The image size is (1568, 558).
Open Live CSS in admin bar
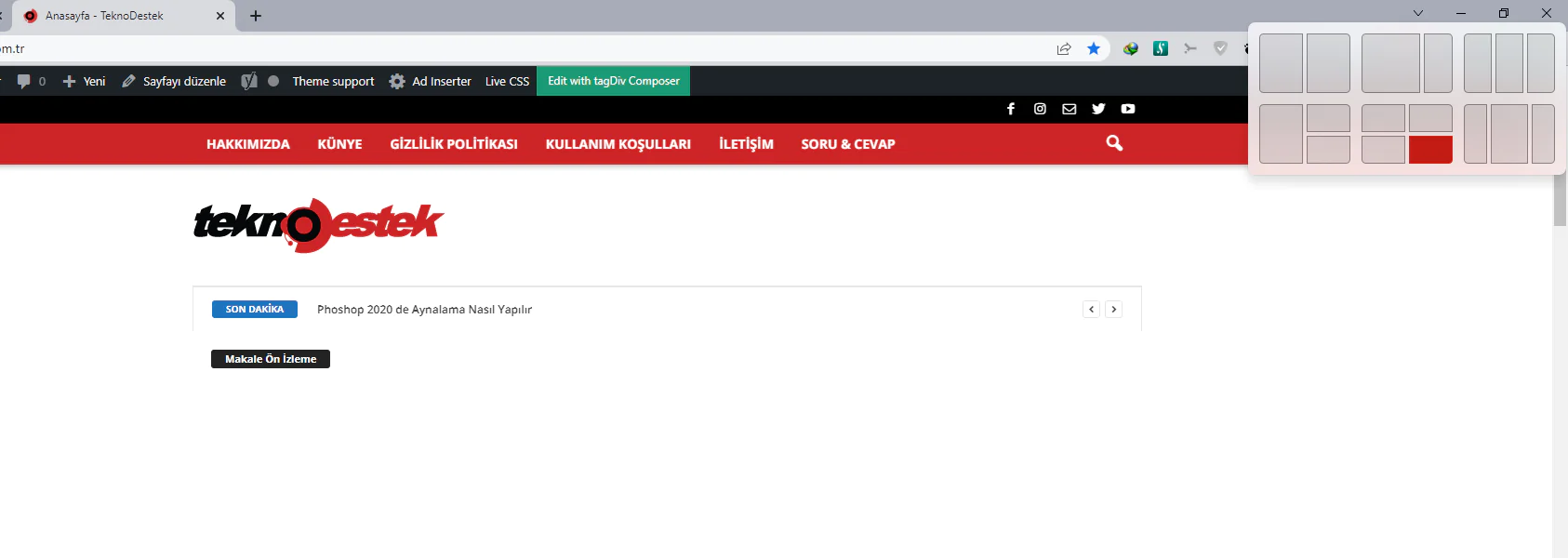click(507, 81)
